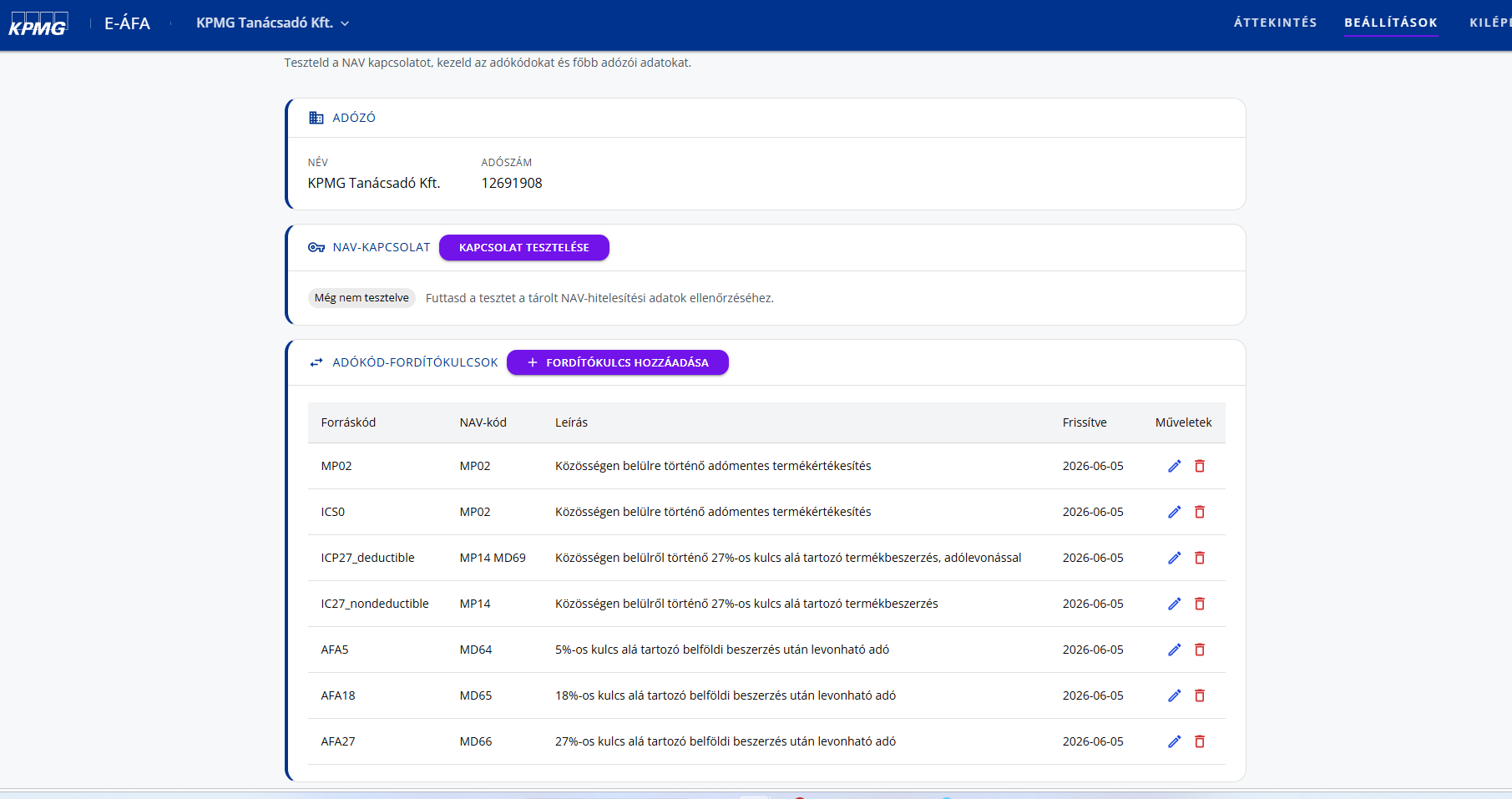The height and width of the screenshot is (799, 1512).
Task: Edit the AFA27 translation key
Action: click(1174, 741)
